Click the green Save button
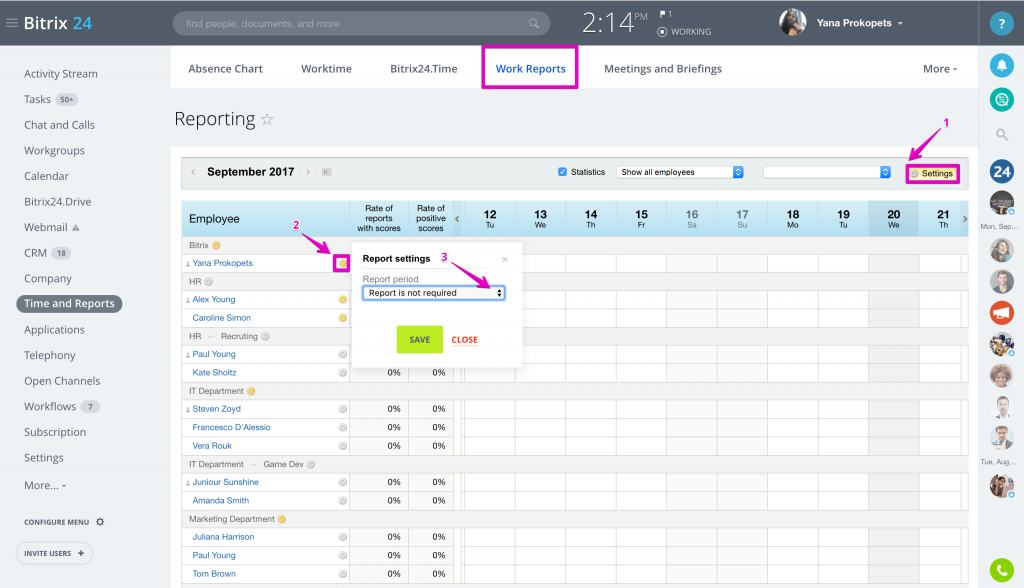 420,340
